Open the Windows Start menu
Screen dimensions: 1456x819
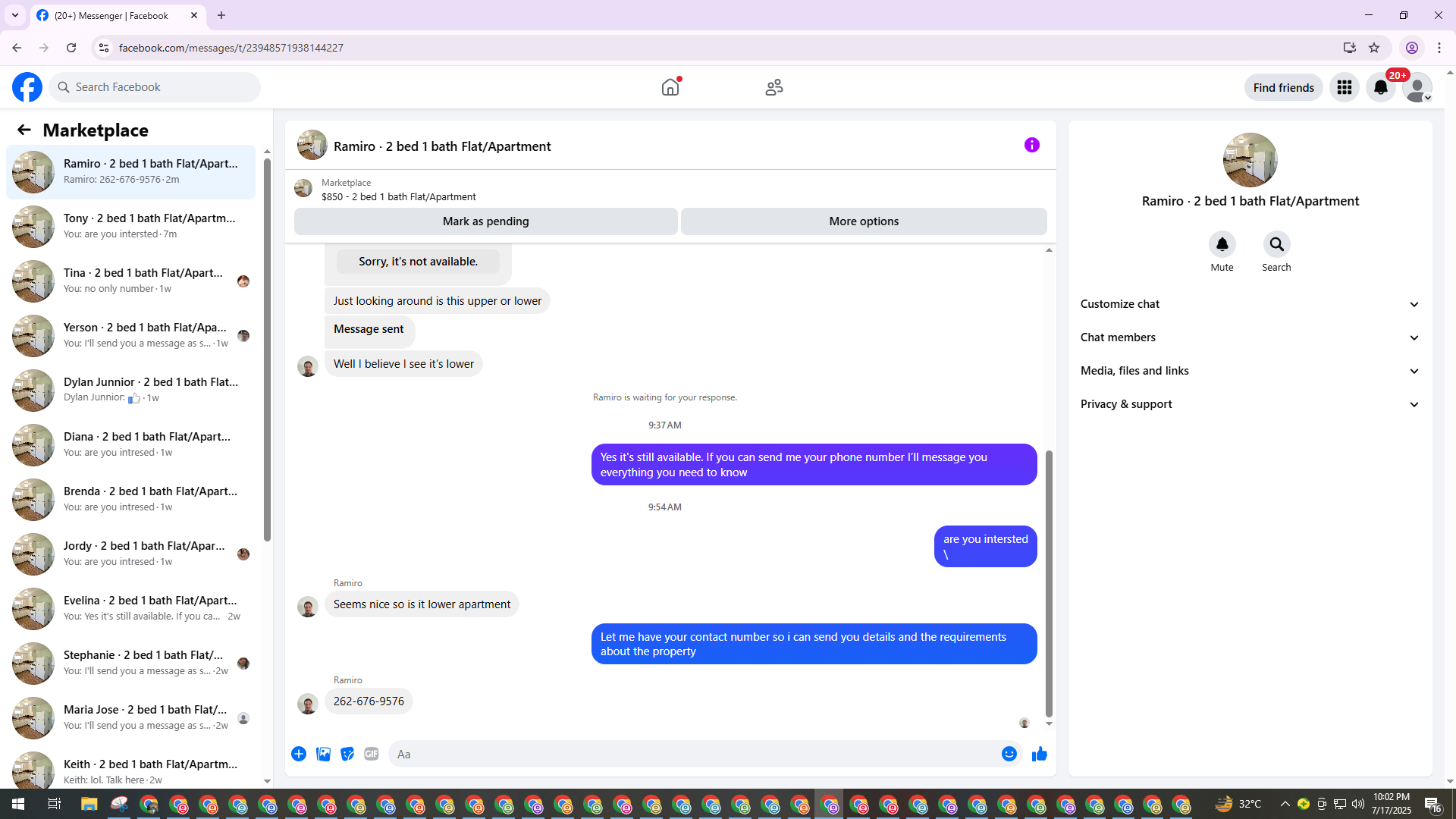click(18, 804)
